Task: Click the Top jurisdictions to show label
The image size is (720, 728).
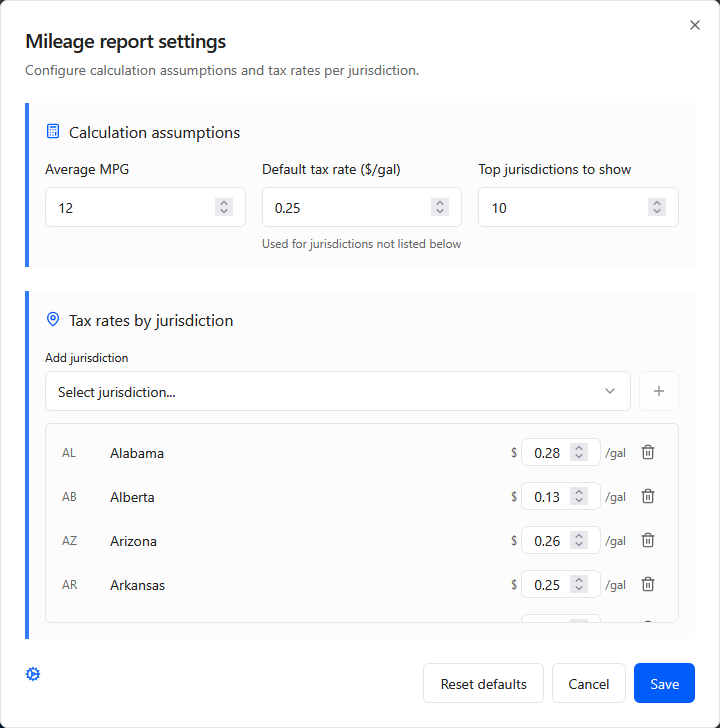Action: tap(555, 169)
